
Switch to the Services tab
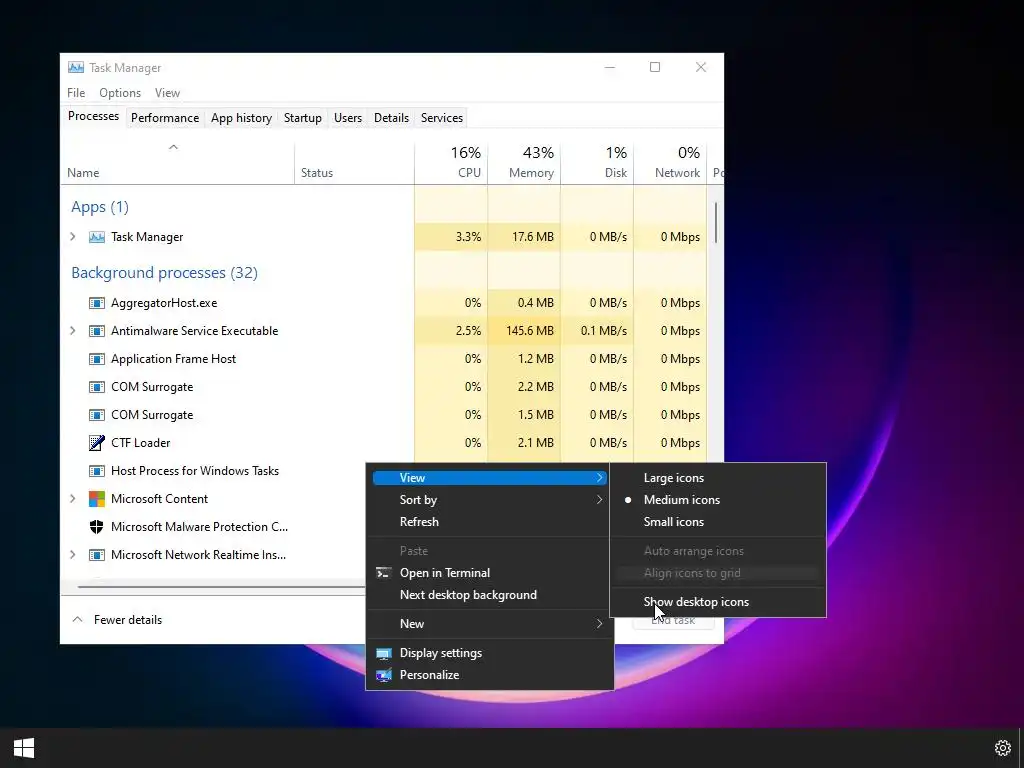coord(441,118)
